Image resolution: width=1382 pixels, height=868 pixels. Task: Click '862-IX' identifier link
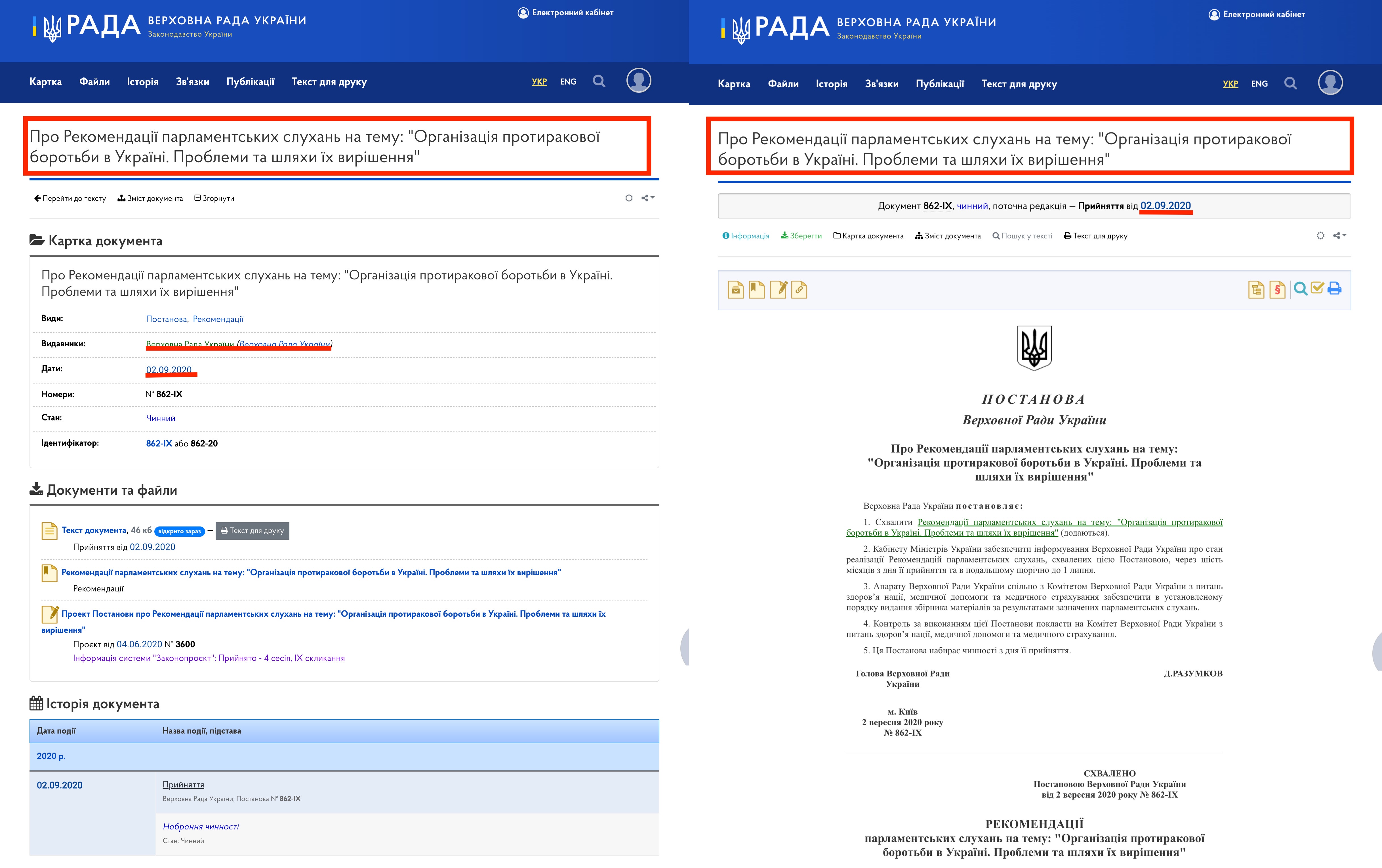click(159, 443)
